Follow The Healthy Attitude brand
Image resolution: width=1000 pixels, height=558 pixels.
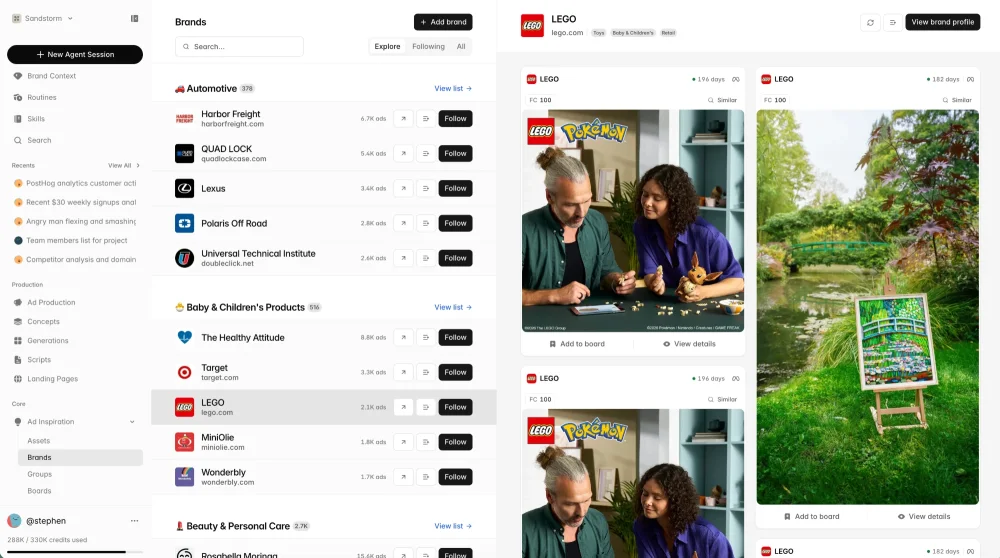coord(455,337)
